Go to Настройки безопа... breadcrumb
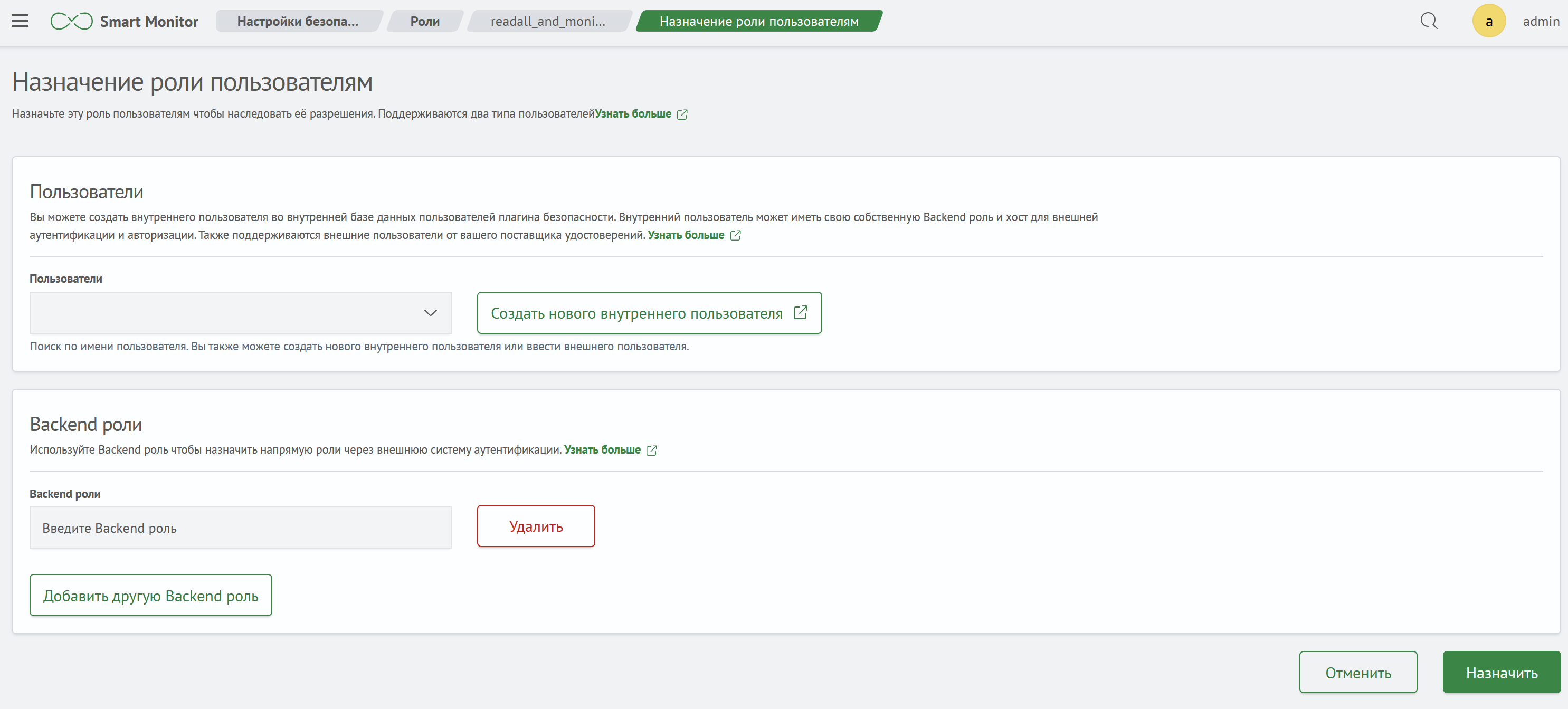Image resolution: width=1568 pixels, height=709 pixels. (x=298, y=21)
